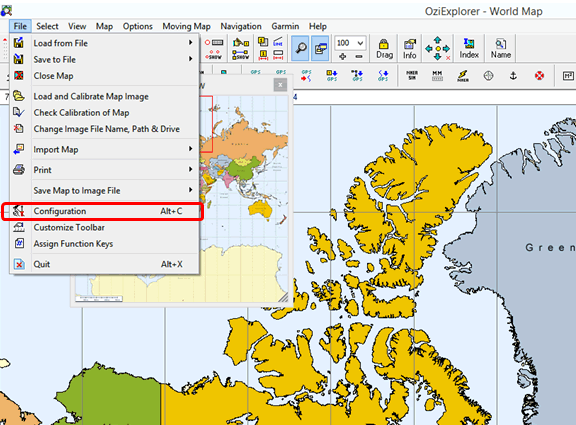Click the get track from GPS icon
The width and height of the screenshot is (576, 425).
(383, 76)
